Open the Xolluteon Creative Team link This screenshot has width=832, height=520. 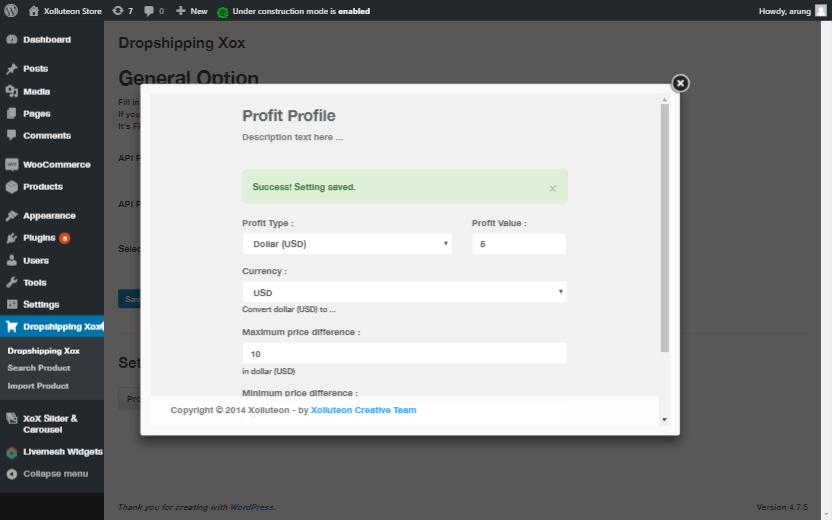tap(363, 410)
